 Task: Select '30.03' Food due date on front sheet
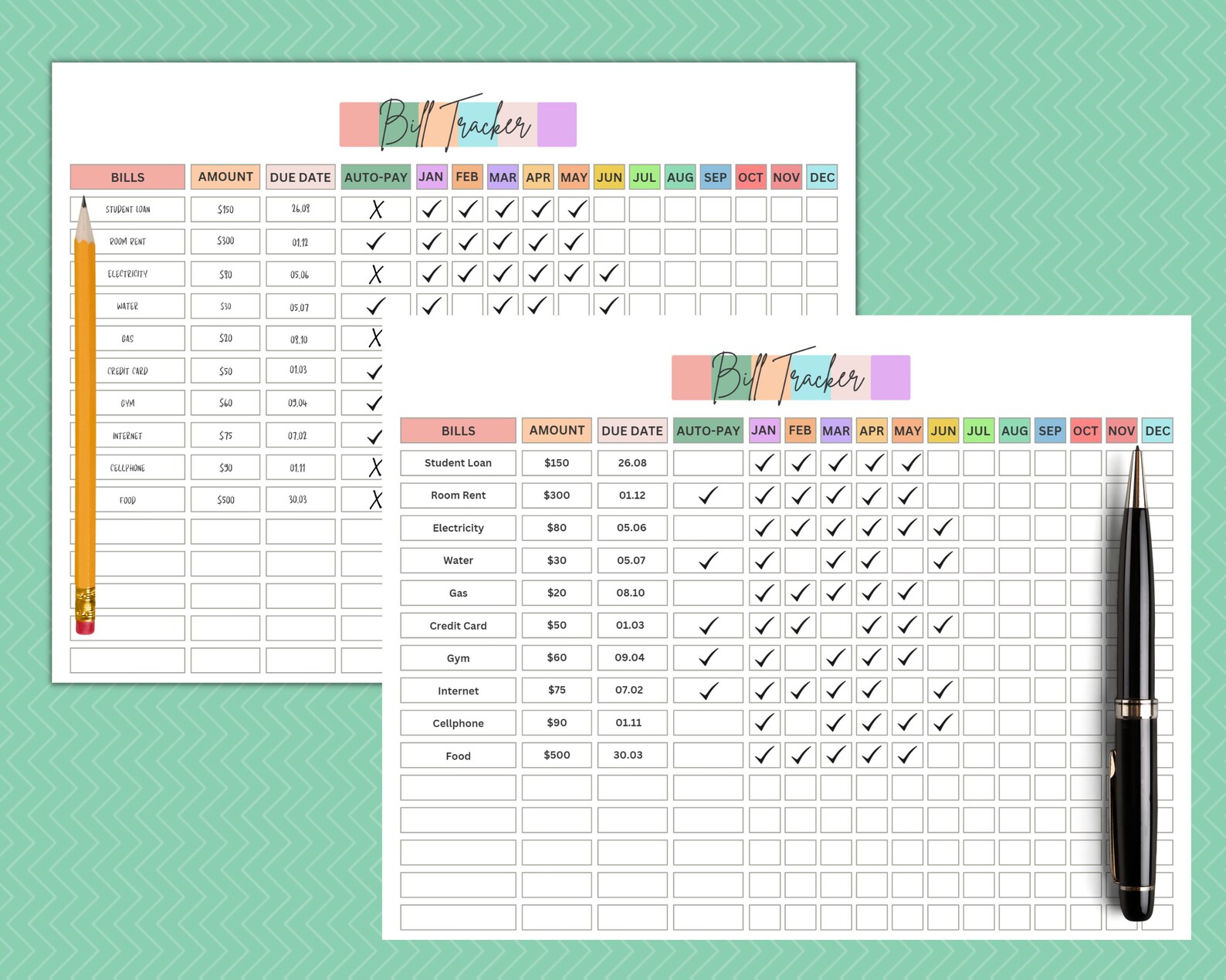tap(632, 755)
